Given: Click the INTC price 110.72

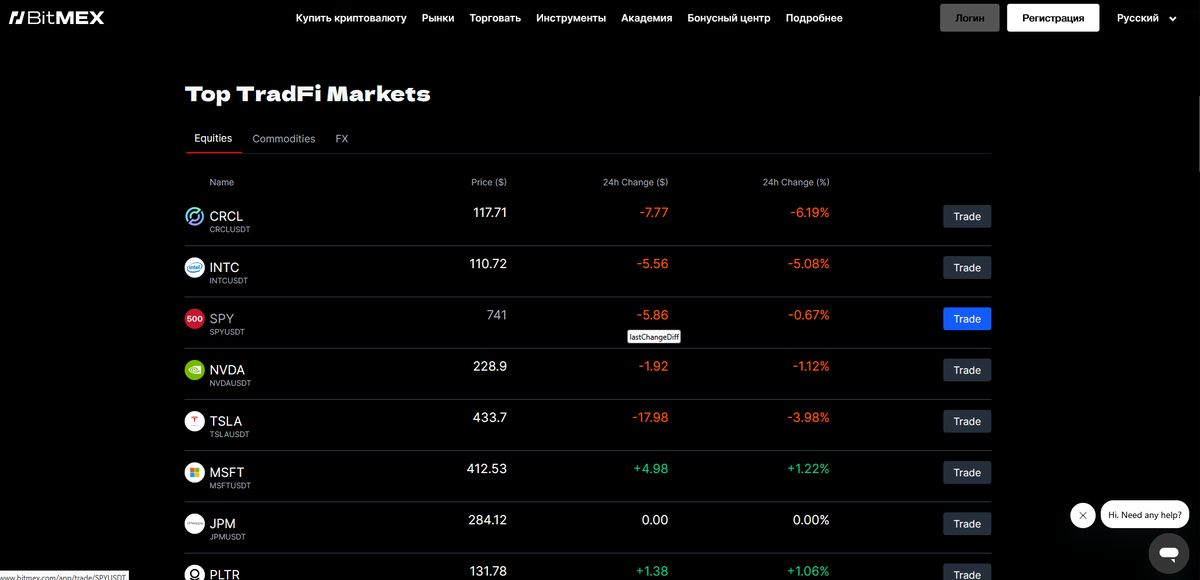Looking at the screenshot, I should click(x=488, y=263).
